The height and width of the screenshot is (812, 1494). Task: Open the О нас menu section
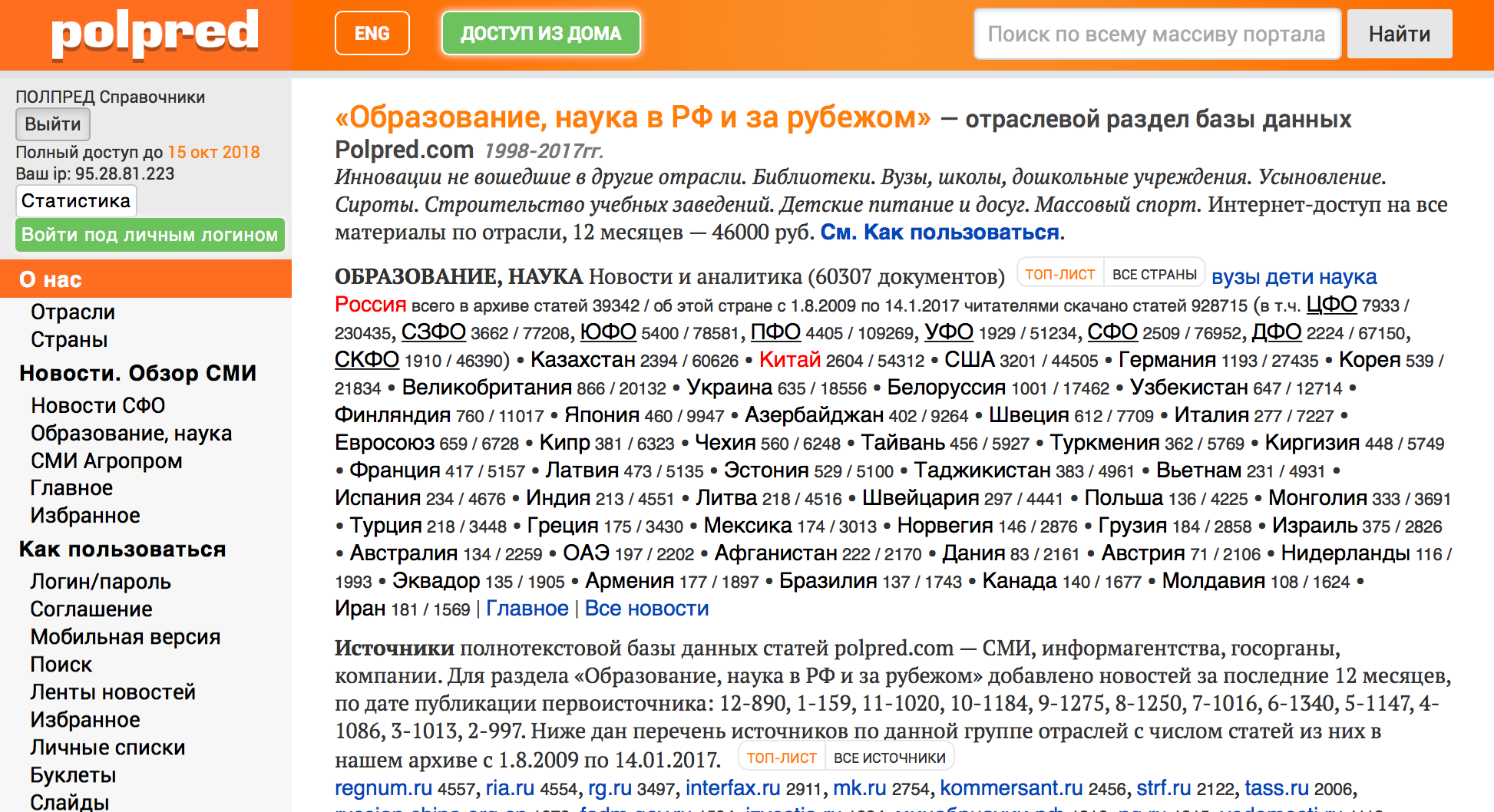tap(51, 279)
